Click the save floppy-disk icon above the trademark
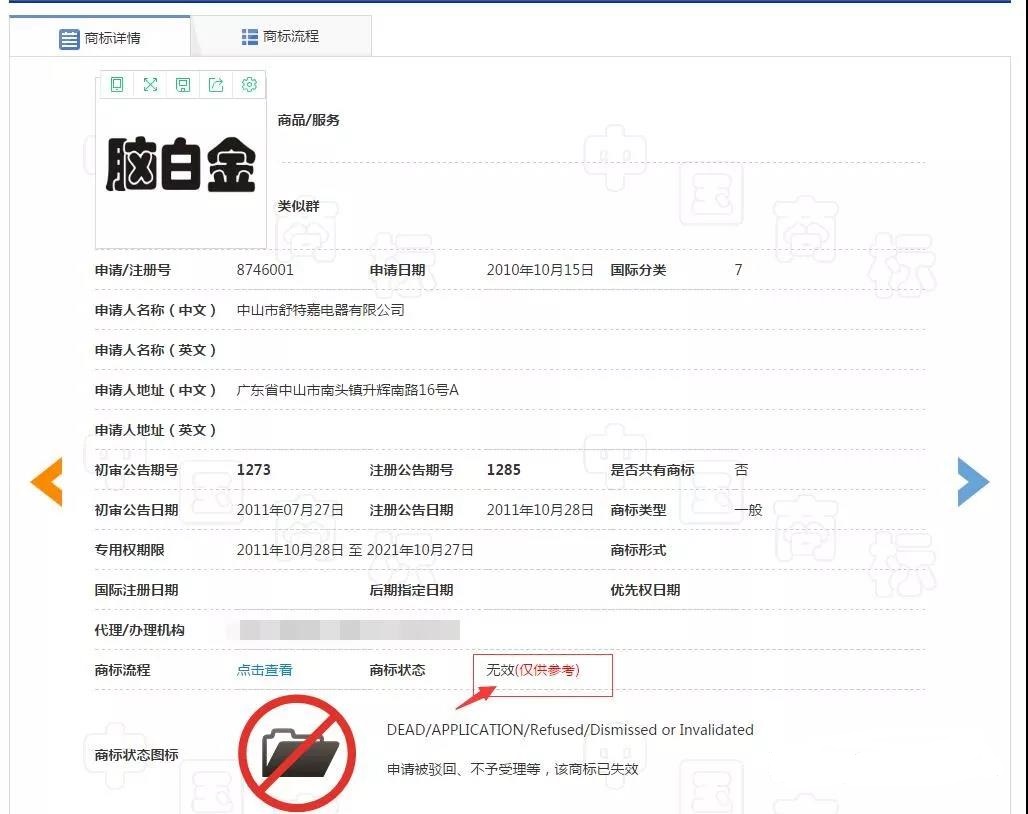Viewport: 1028px width, 814px height. (x=183, y=85)
